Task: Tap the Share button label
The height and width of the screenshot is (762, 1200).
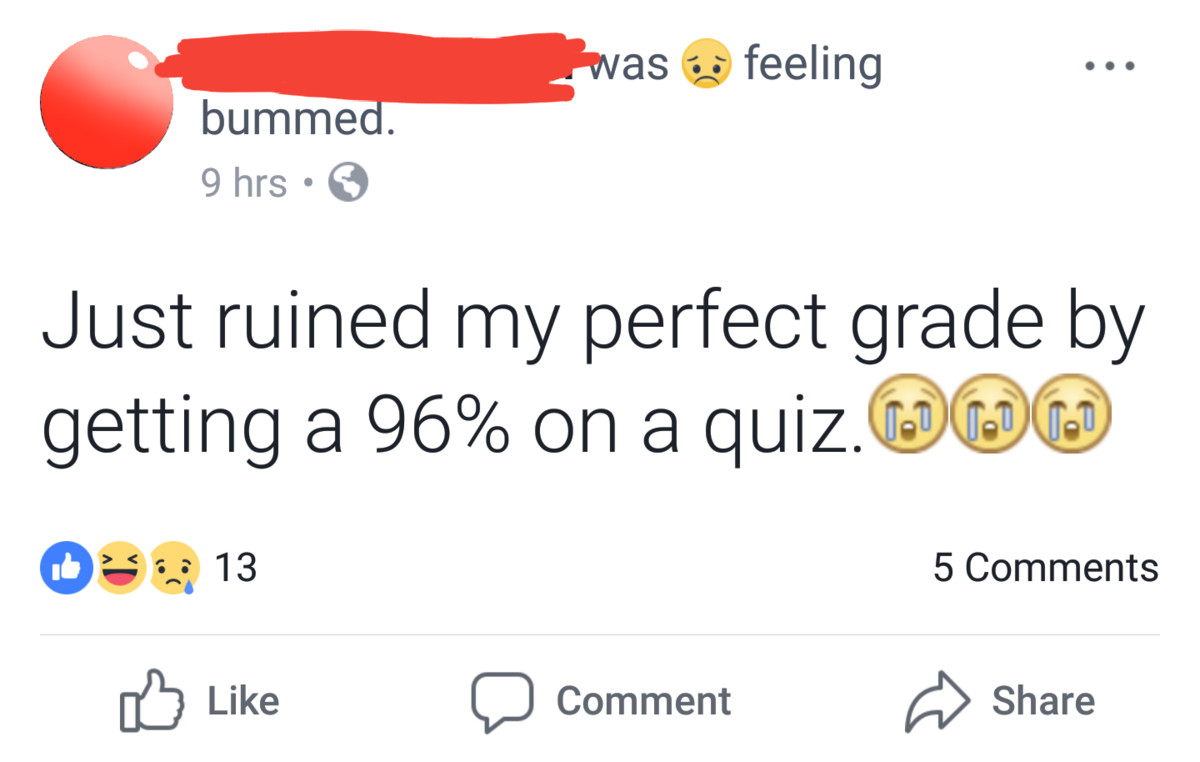Action: [x=1043, y=700]
